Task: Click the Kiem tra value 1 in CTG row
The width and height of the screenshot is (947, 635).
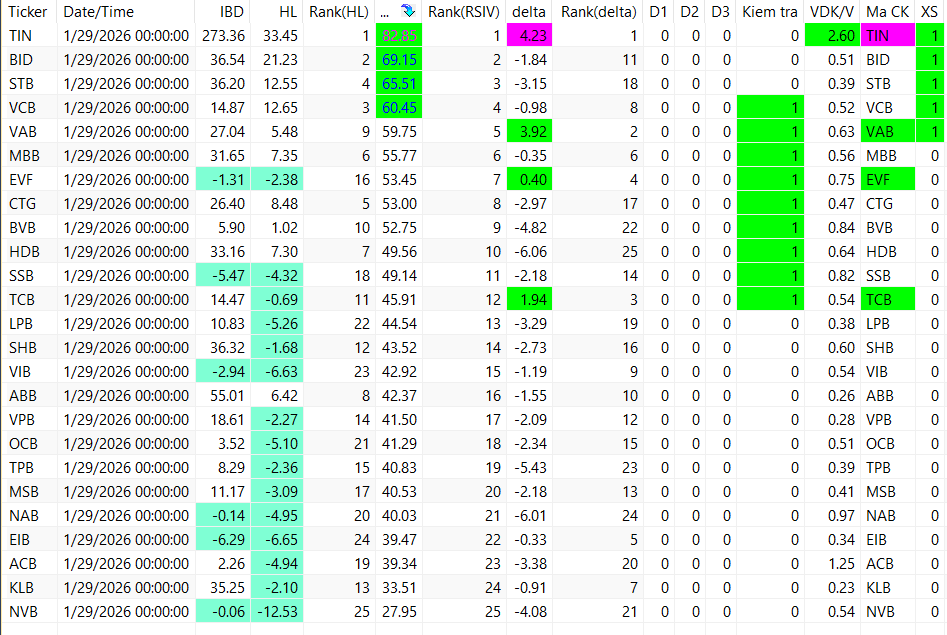Action: 770,204
